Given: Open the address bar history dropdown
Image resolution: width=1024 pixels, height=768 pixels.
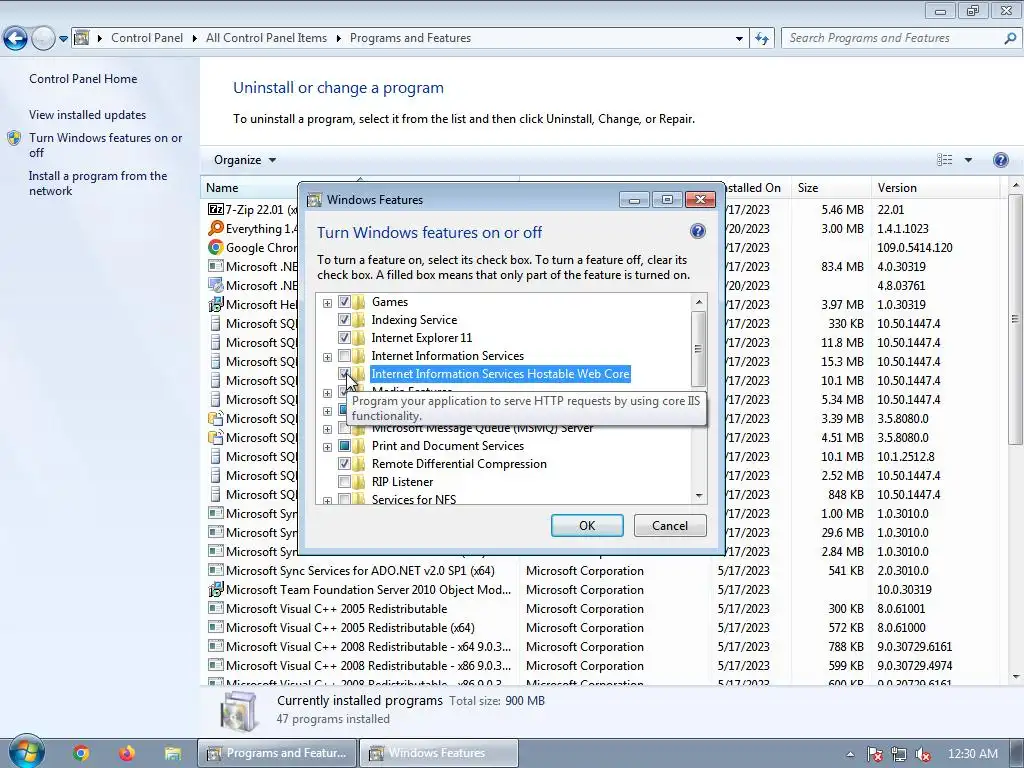Looking at the screenshot, I should (x=739, y=39).
